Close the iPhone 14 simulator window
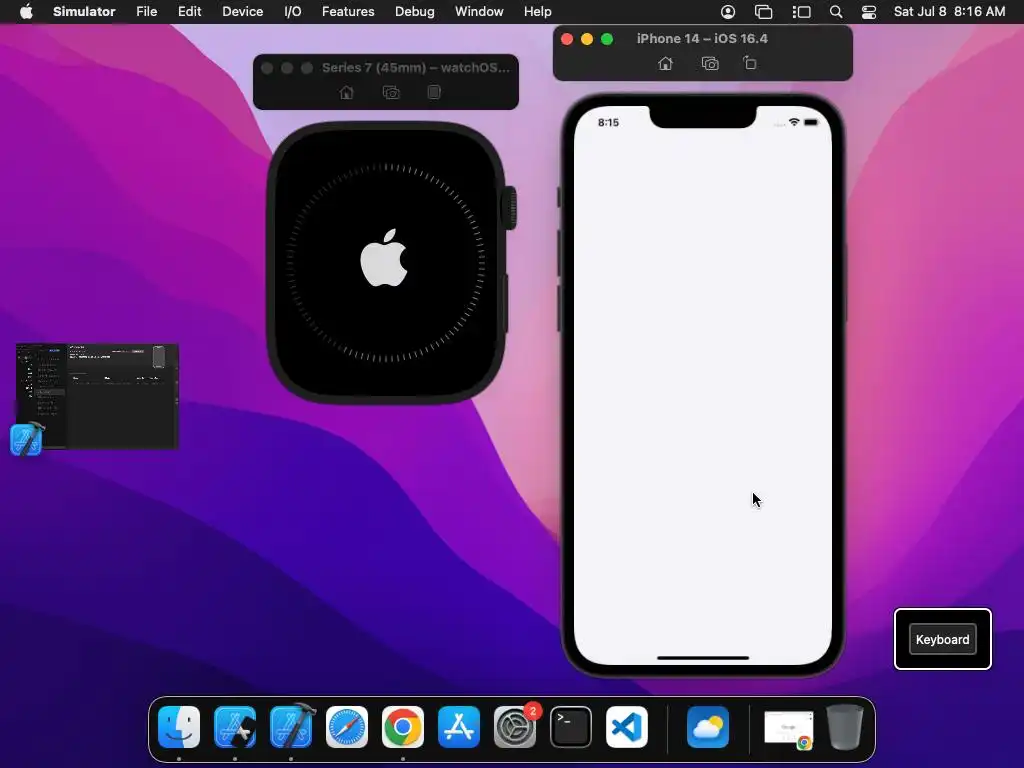 click(x=567, y=39)
